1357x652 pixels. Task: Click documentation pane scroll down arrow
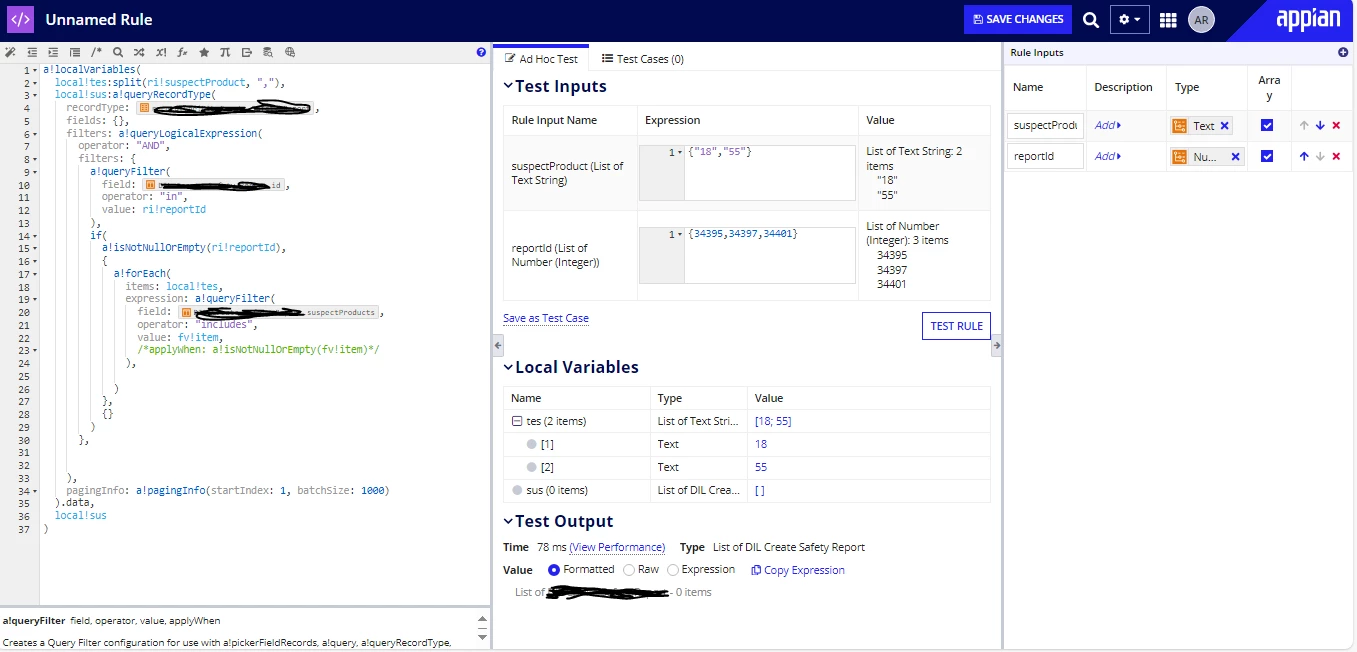pos(483,637)
